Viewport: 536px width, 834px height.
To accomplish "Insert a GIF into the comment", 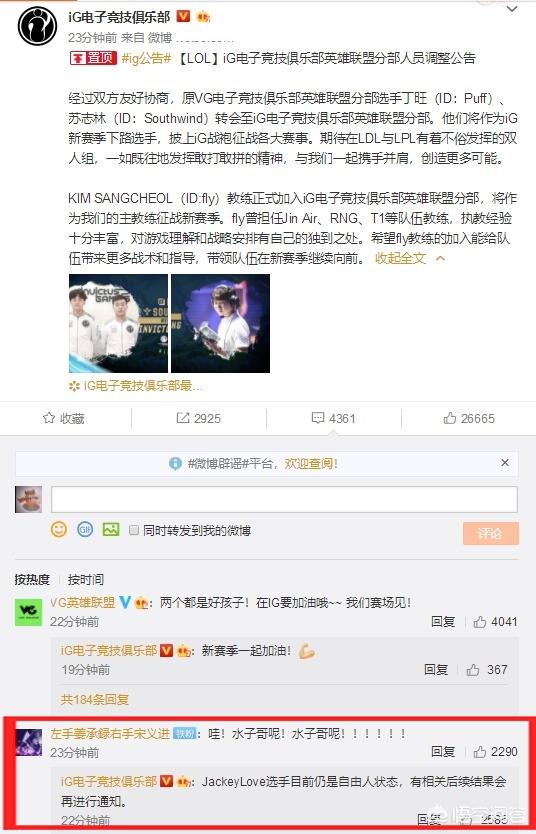I will [x=85, y=529].
